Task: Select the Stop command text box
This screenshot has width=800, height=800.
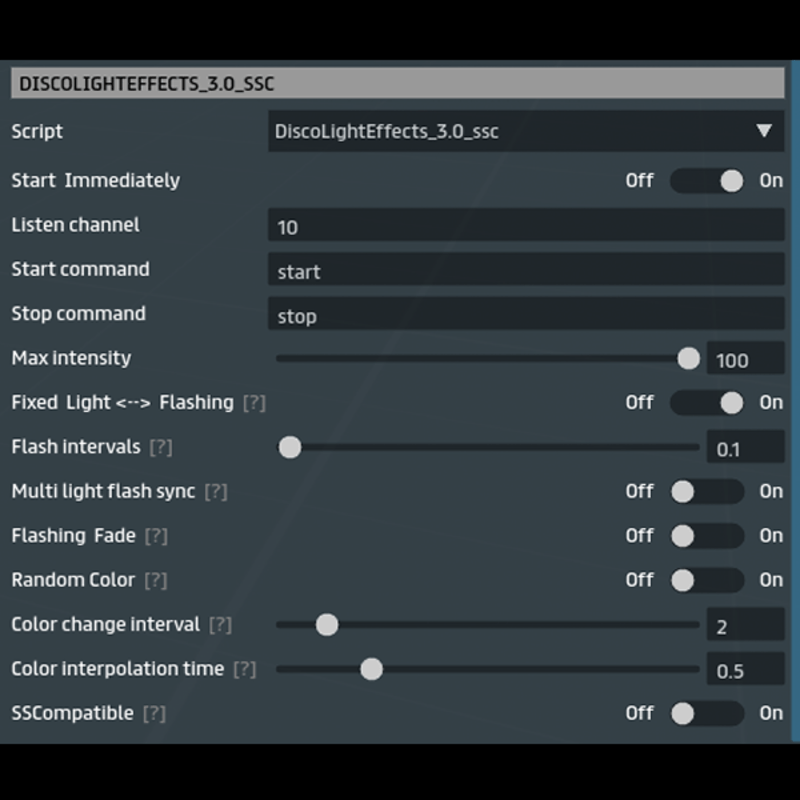Action: (x=525, y=315)
